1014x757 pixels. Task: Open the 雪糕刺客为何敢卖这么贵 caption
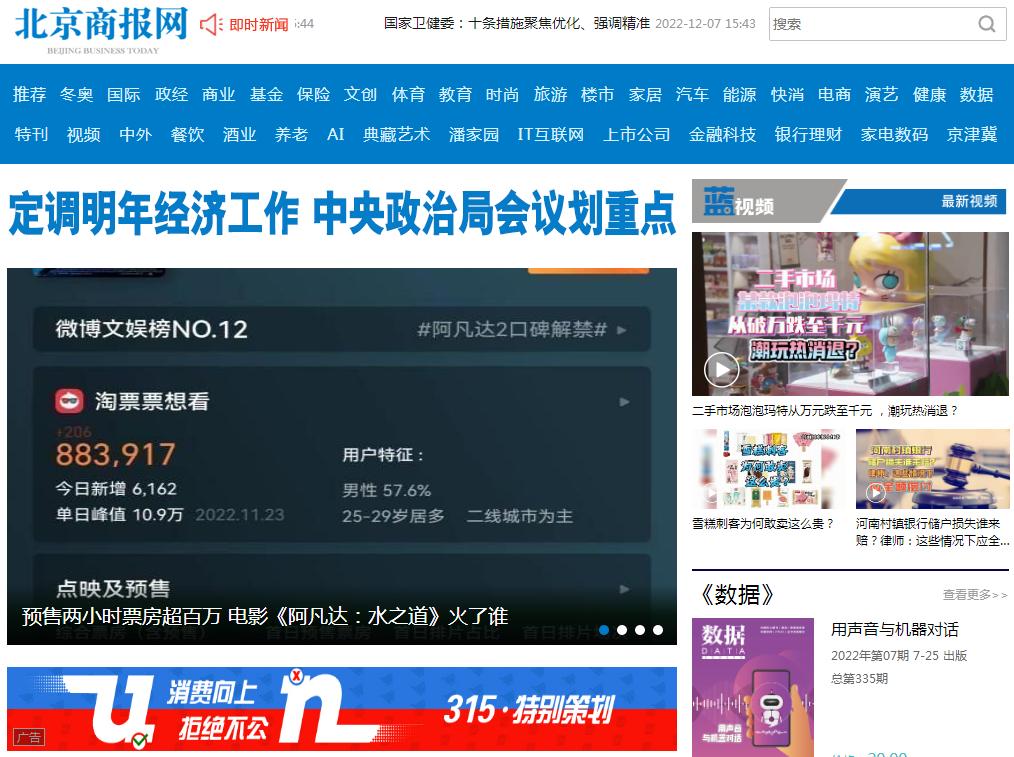click(x=763, y=523)
